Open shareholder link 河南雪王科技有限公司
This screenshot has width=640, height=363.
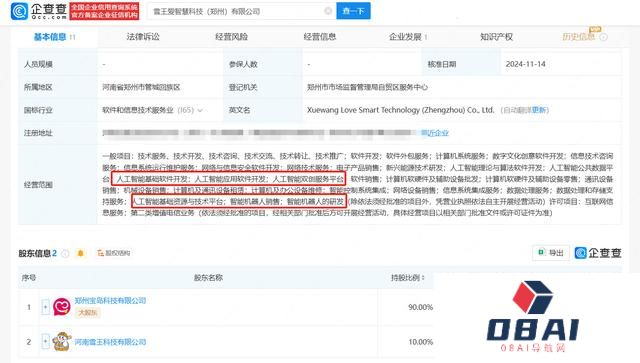[x=110, y=342]
